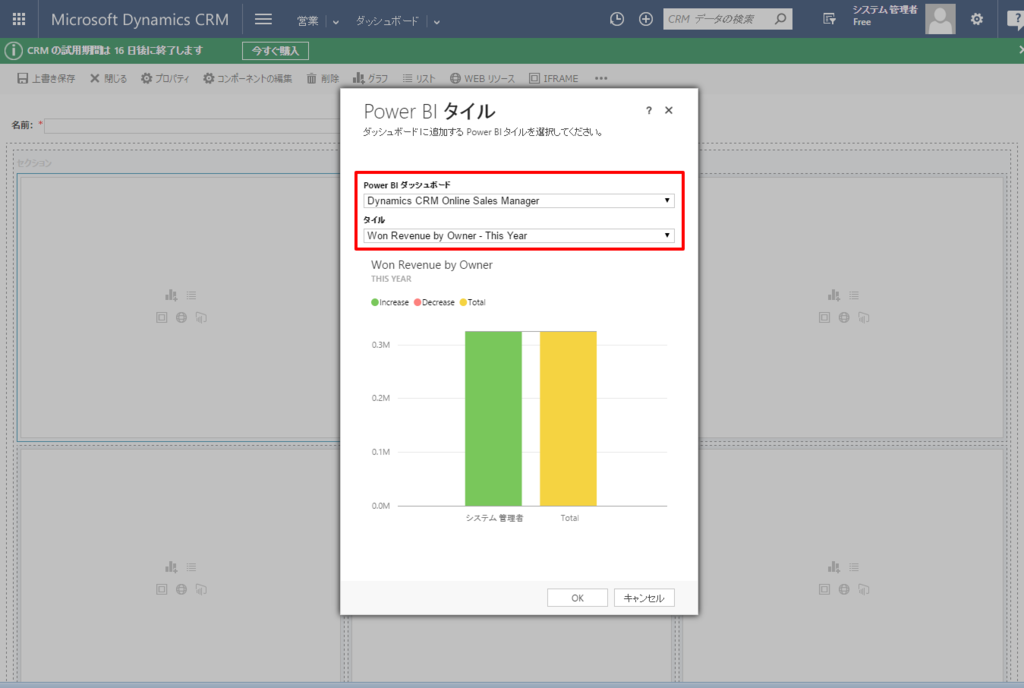Click the search magnifier icon
Screen dimensions: 1024x688
pos(780,20)
